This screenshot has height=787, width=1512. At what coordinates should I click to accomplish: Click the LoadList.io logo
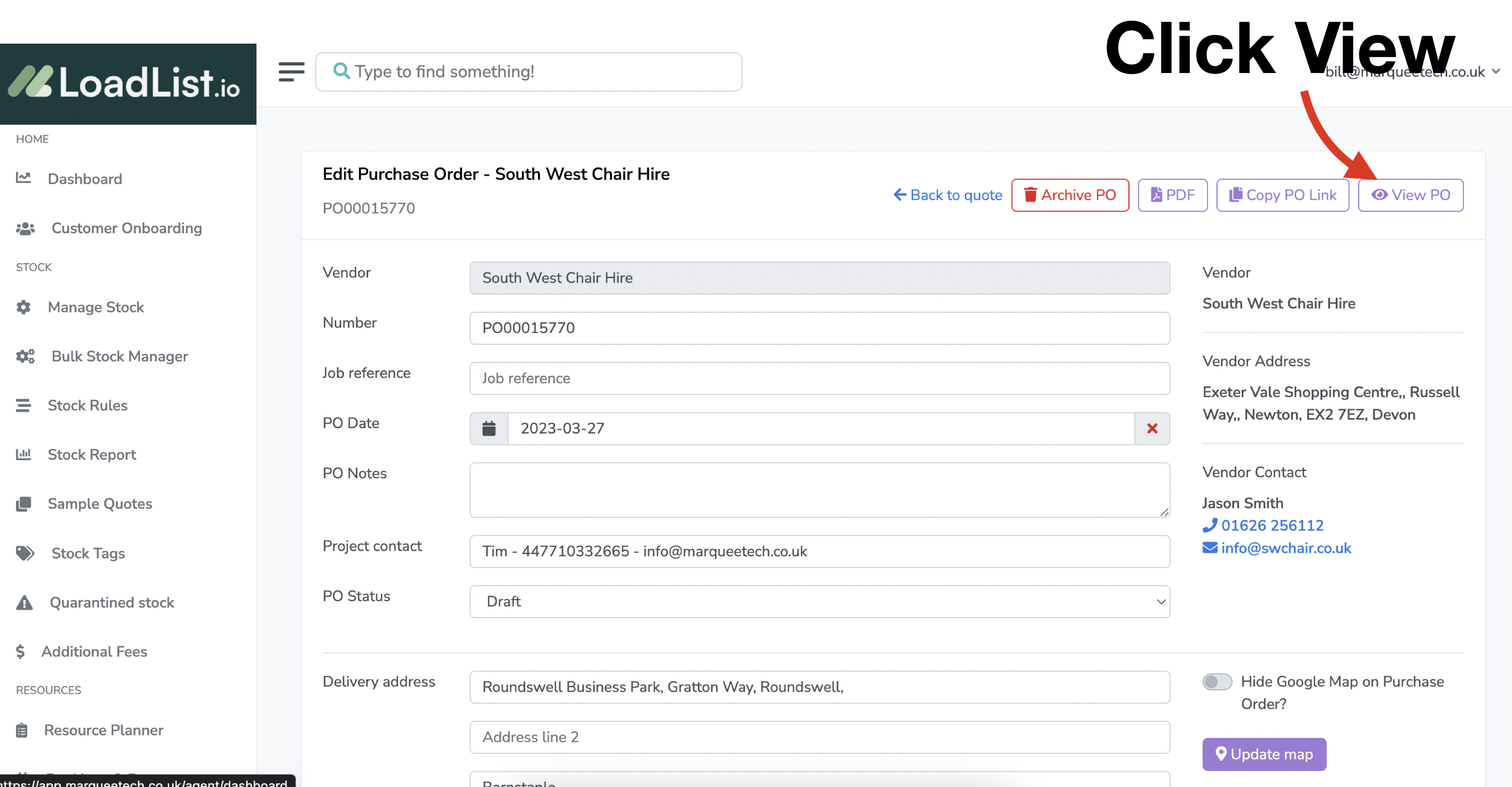[124, 83]
